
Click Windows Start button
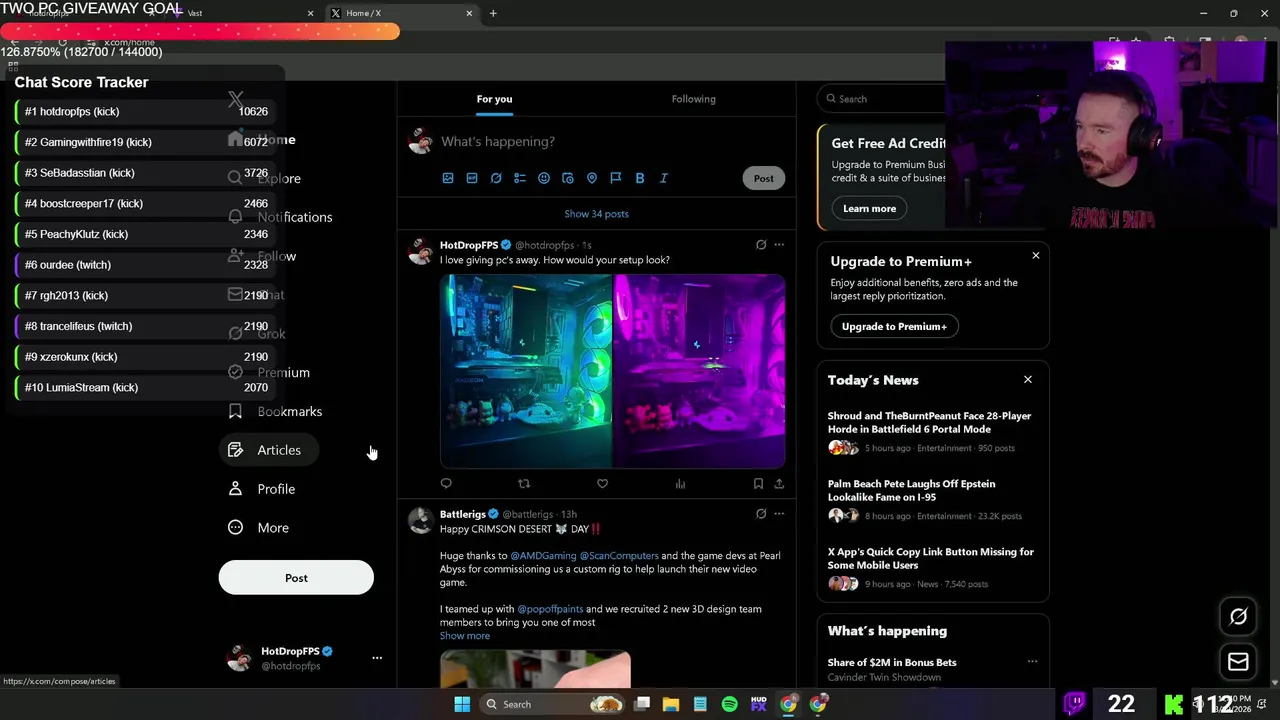[x=462, y=704]
